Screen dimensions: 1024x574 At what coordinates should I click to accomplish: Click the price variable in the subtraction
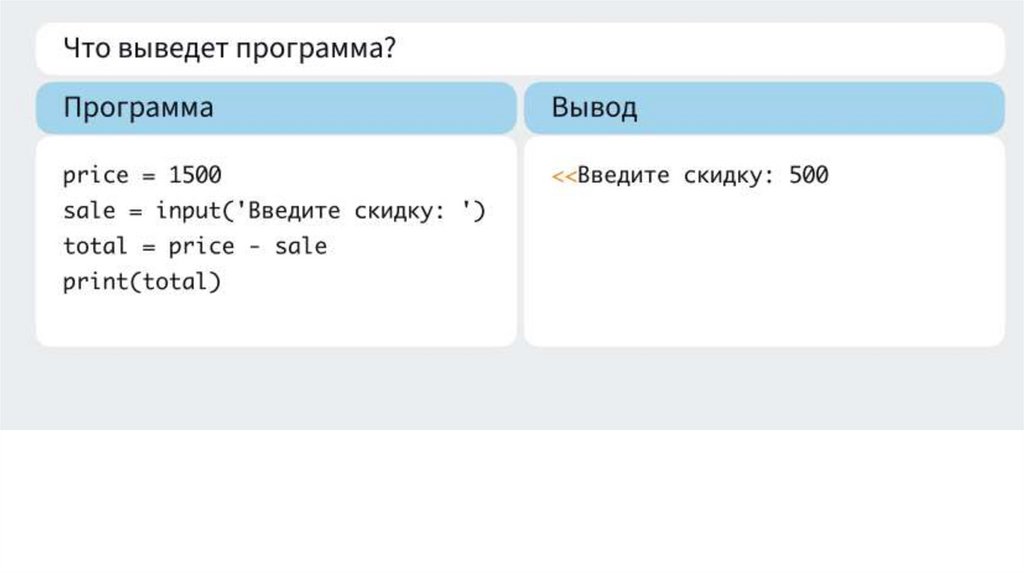pos(200,246)
